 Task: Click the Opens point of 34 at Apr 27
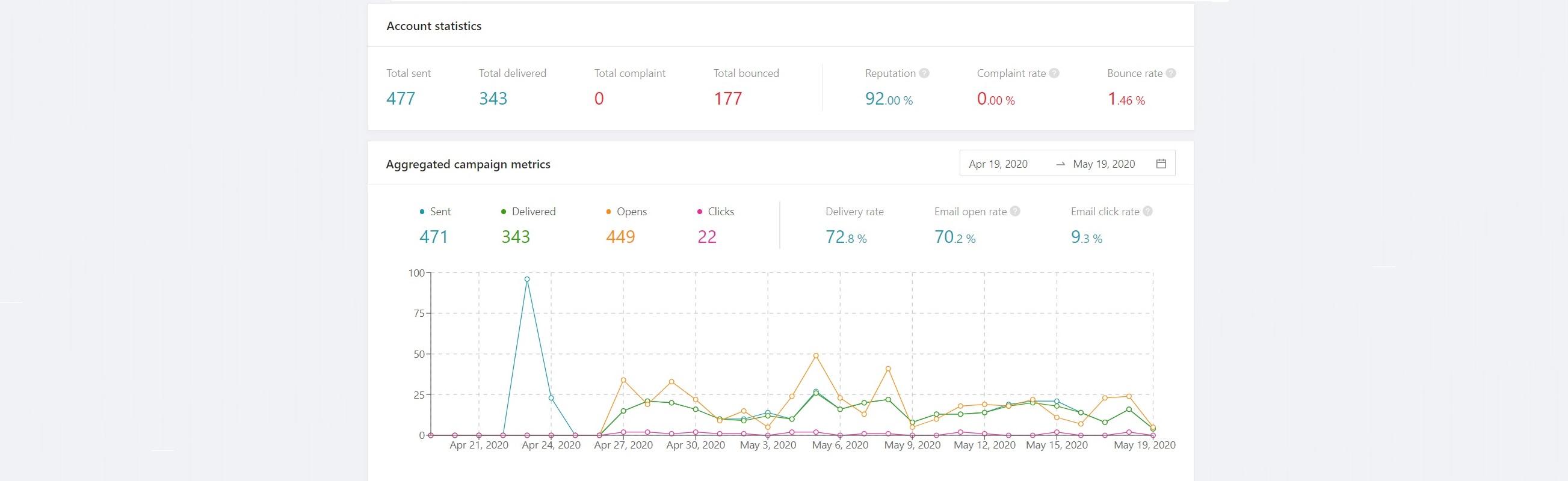[623, 380]
